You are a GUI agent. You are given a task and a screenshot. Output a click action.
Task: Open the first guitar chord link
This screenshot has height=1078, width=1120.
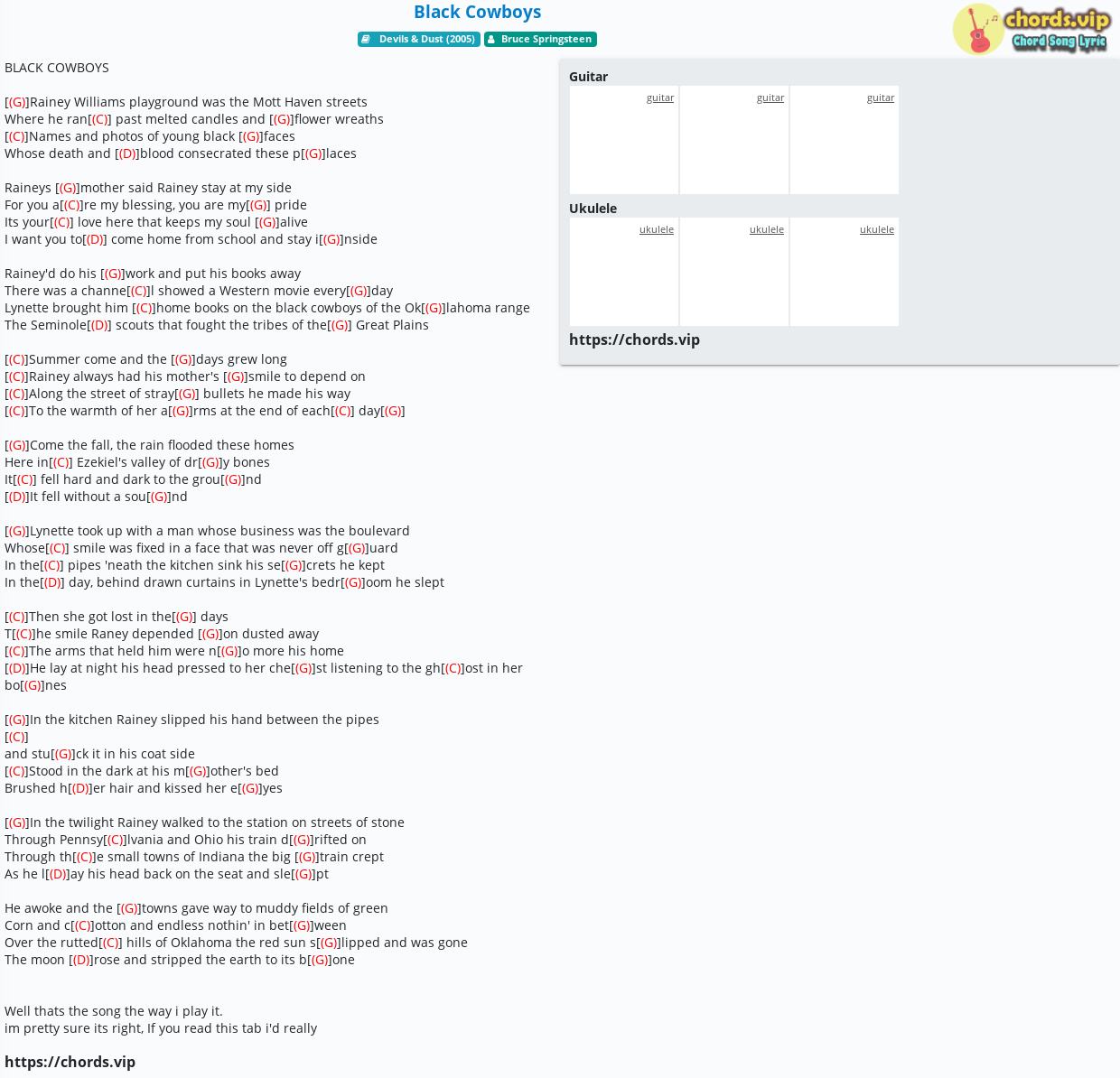click(x=659, y=98)
